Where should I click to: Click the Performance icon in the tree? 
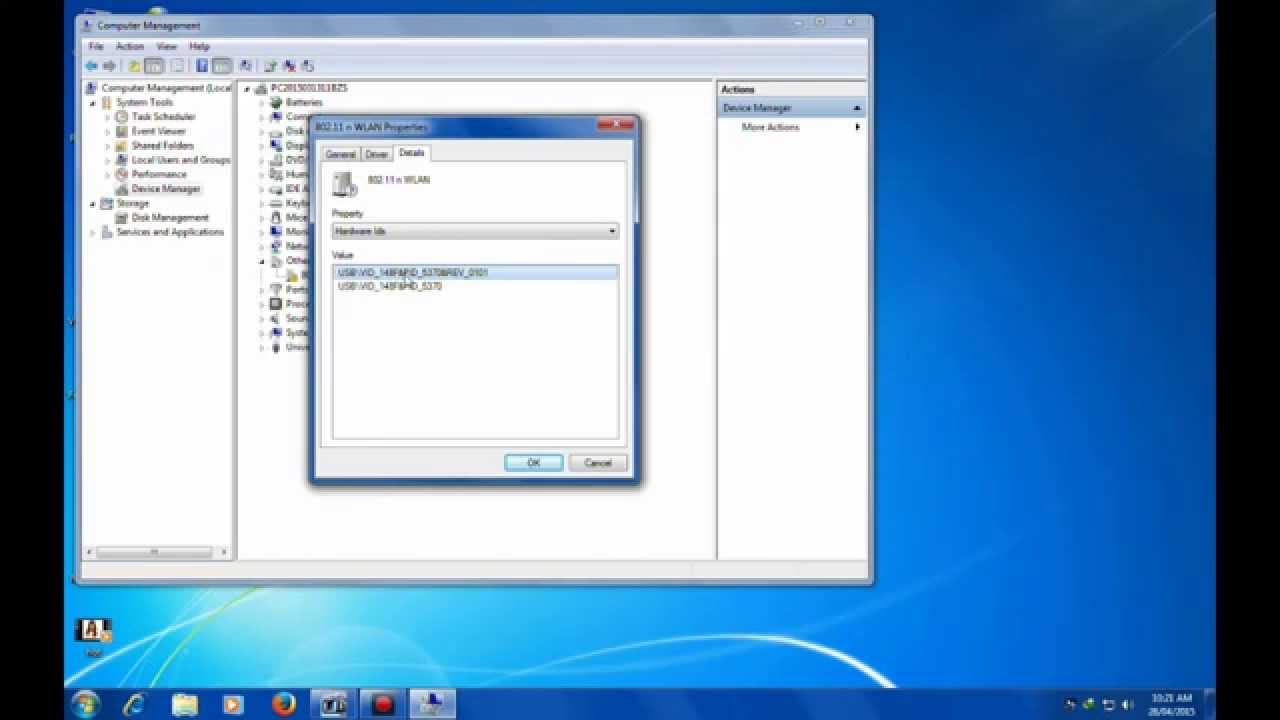[122, 174]
